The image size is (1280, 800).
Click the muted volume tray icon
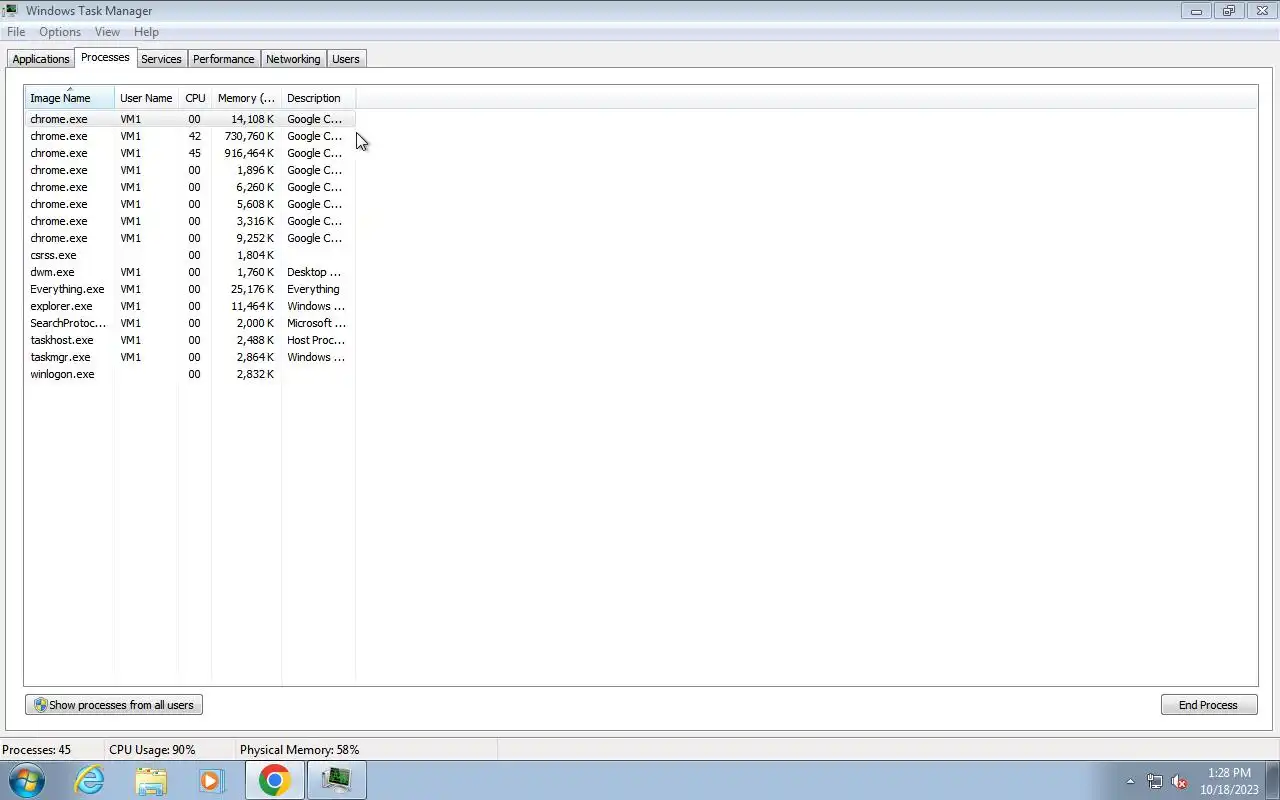click(1179, 781)
